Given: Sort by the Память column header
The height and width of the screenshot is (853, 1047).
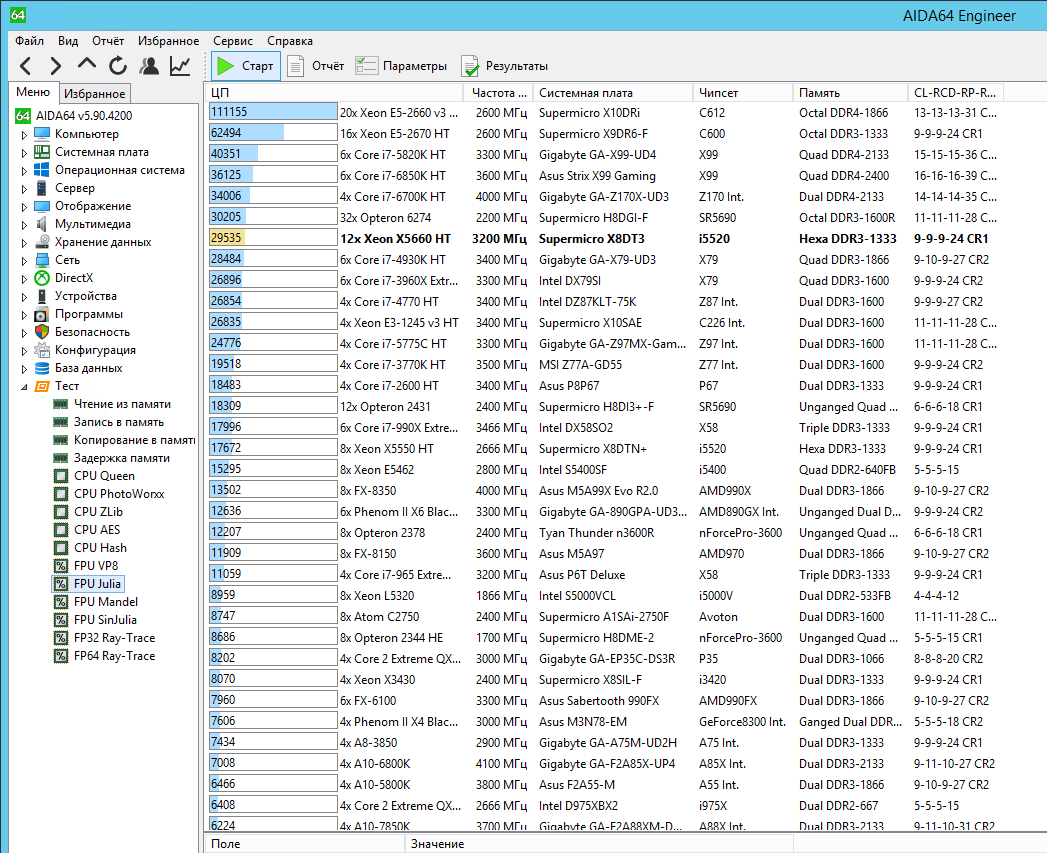Looking at the screenshot, I should pos(850,93).
